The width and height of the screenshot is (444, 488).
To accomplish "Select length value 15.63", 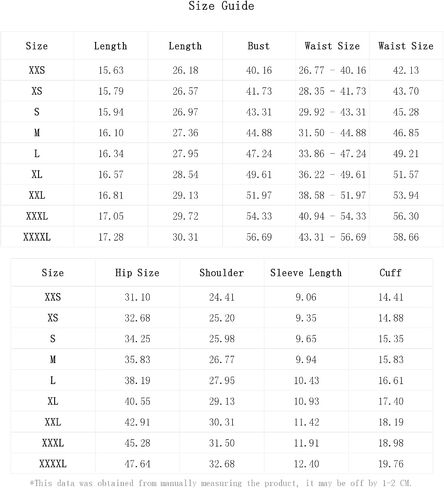I will [111, 70].
